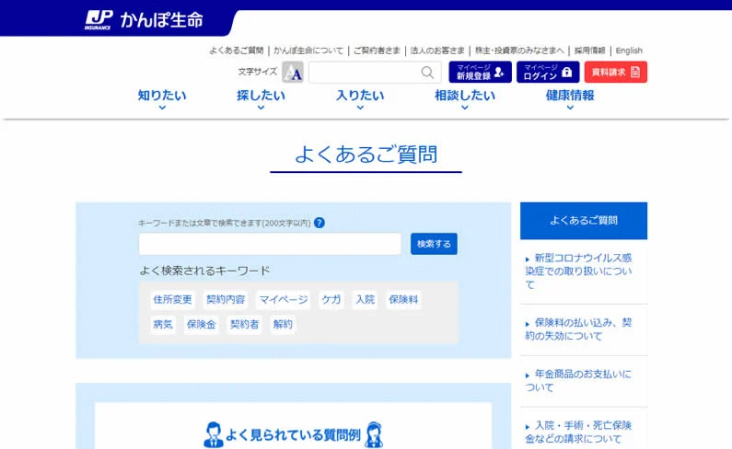Viewport: 732px width, 449px height.
Task: Select the 住所変更 keyword tag
Action: click(172, 299)
